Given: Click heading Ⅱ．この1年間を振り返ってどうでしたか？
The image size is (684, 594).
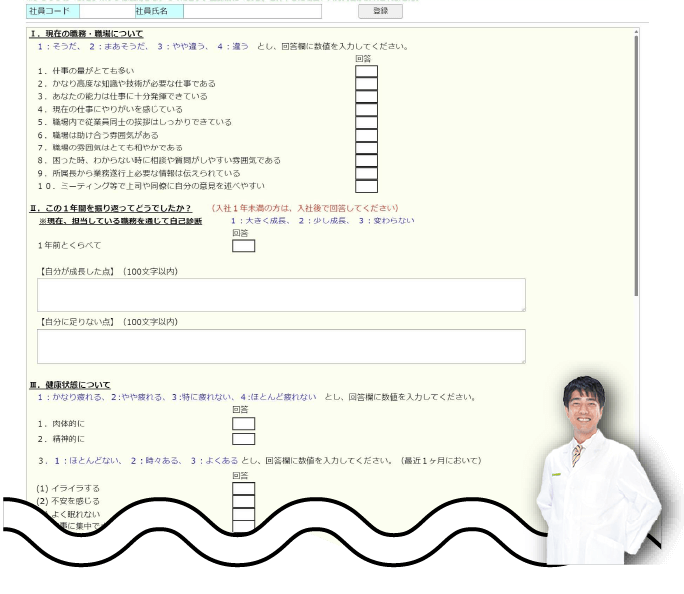Looking at the screenshot, I should (110, 208).
